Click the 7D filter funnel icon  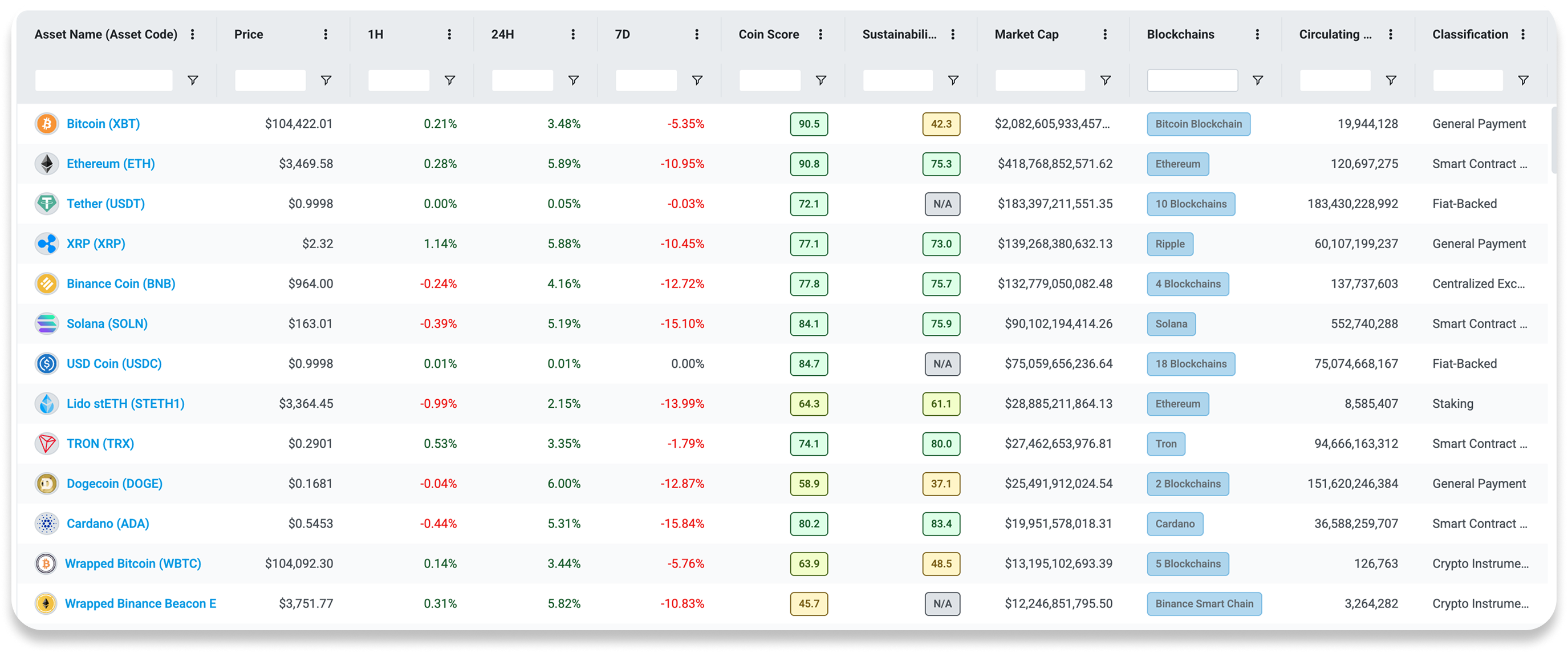pyautogui.click(x=697, y=80)
